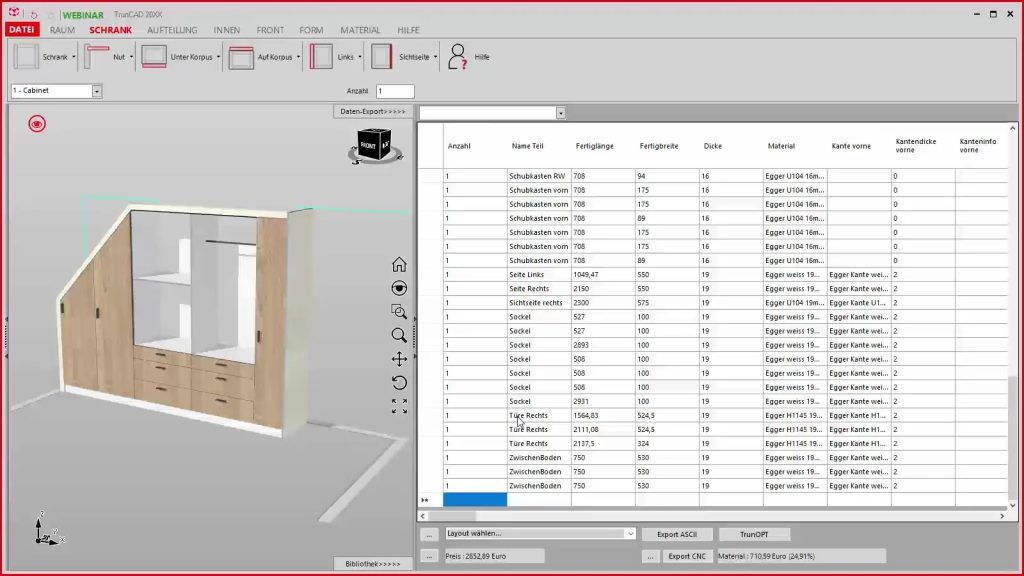Click Export CNC button
This screenshot has width=1024, height=576.
pyautogui.click(x=687, y=556)
